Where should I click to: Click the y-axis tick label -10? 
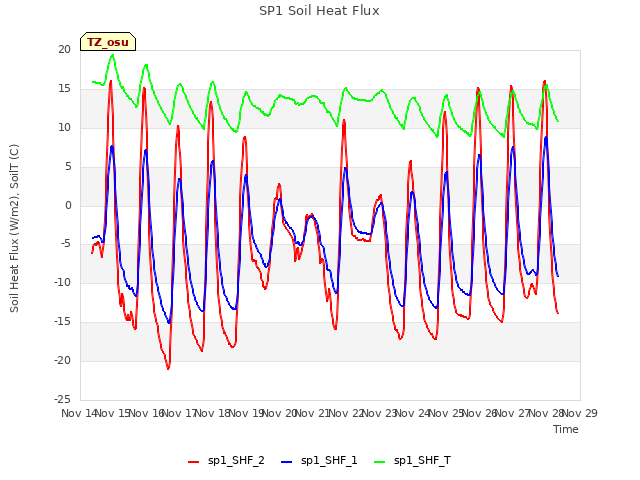tap(63, 283)
